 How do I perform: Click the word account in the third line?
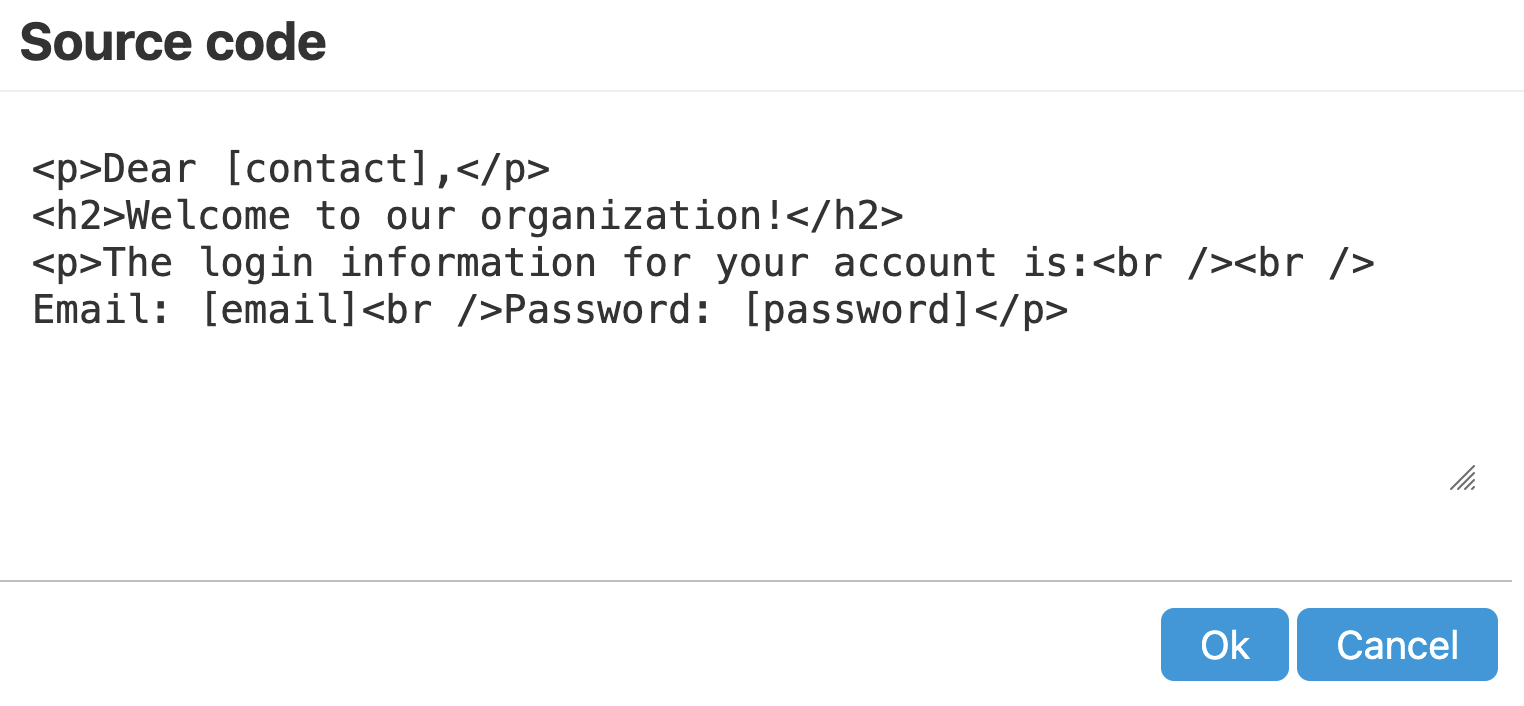[915, 264]
